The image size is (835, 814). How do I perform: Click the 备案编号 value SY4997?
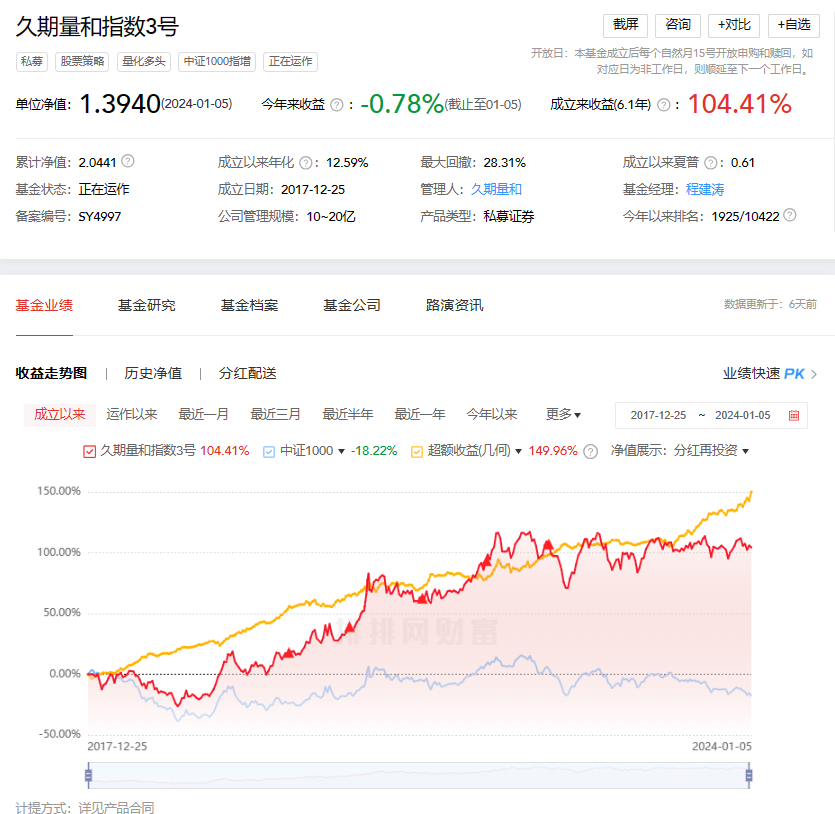point(100,217)
